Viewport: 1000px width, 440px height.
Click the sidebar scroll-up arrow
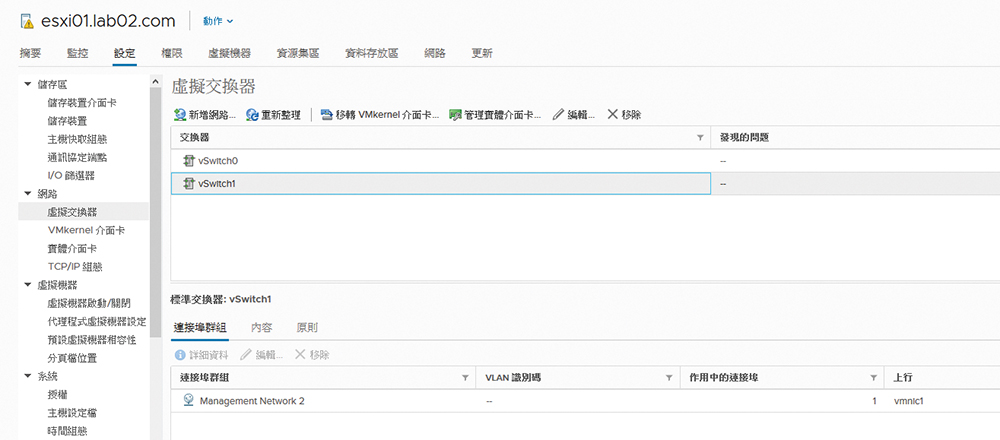(x=156, y=81)
